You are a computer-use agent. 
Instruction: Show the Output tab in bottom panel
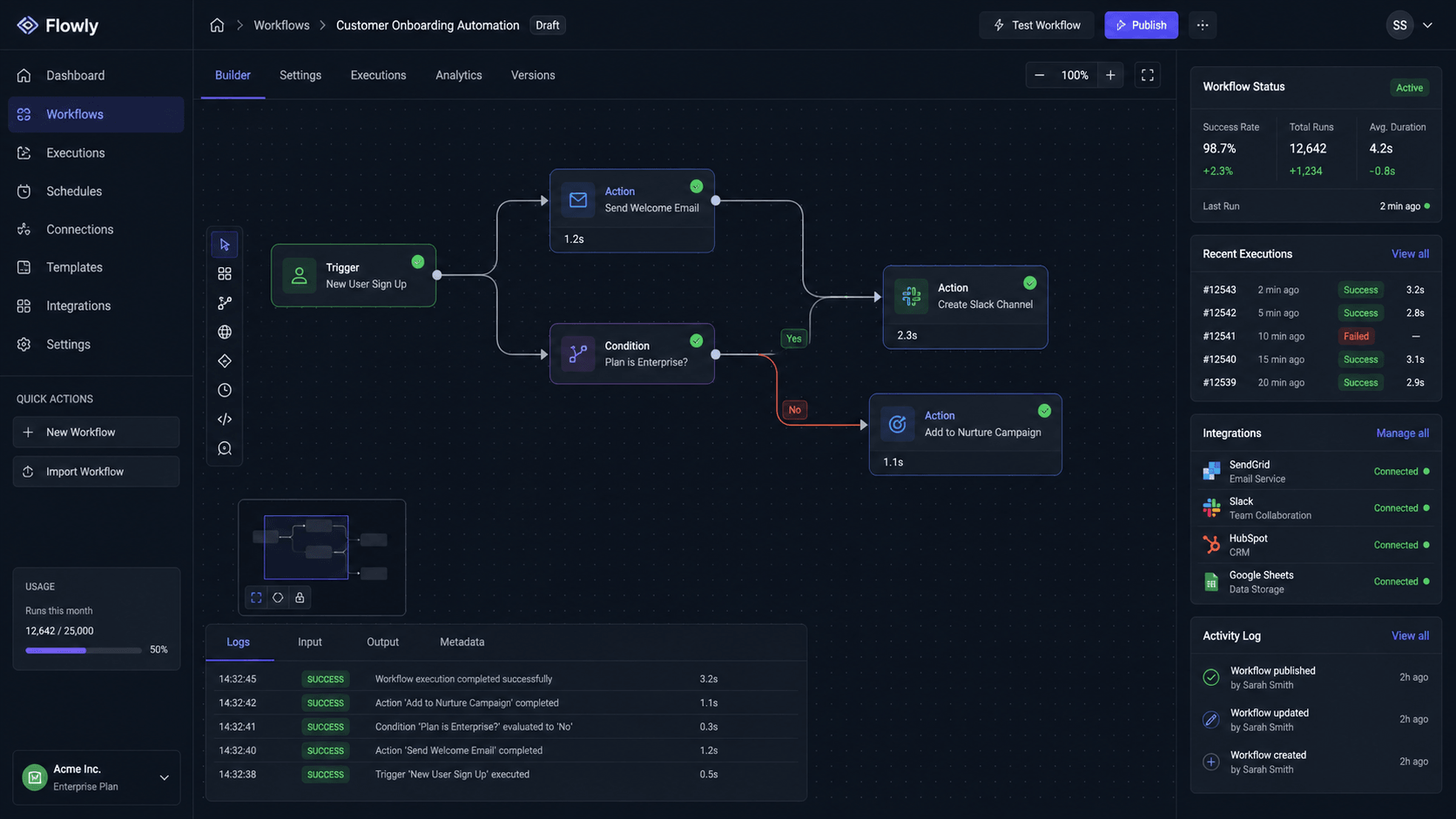[383, 642]
